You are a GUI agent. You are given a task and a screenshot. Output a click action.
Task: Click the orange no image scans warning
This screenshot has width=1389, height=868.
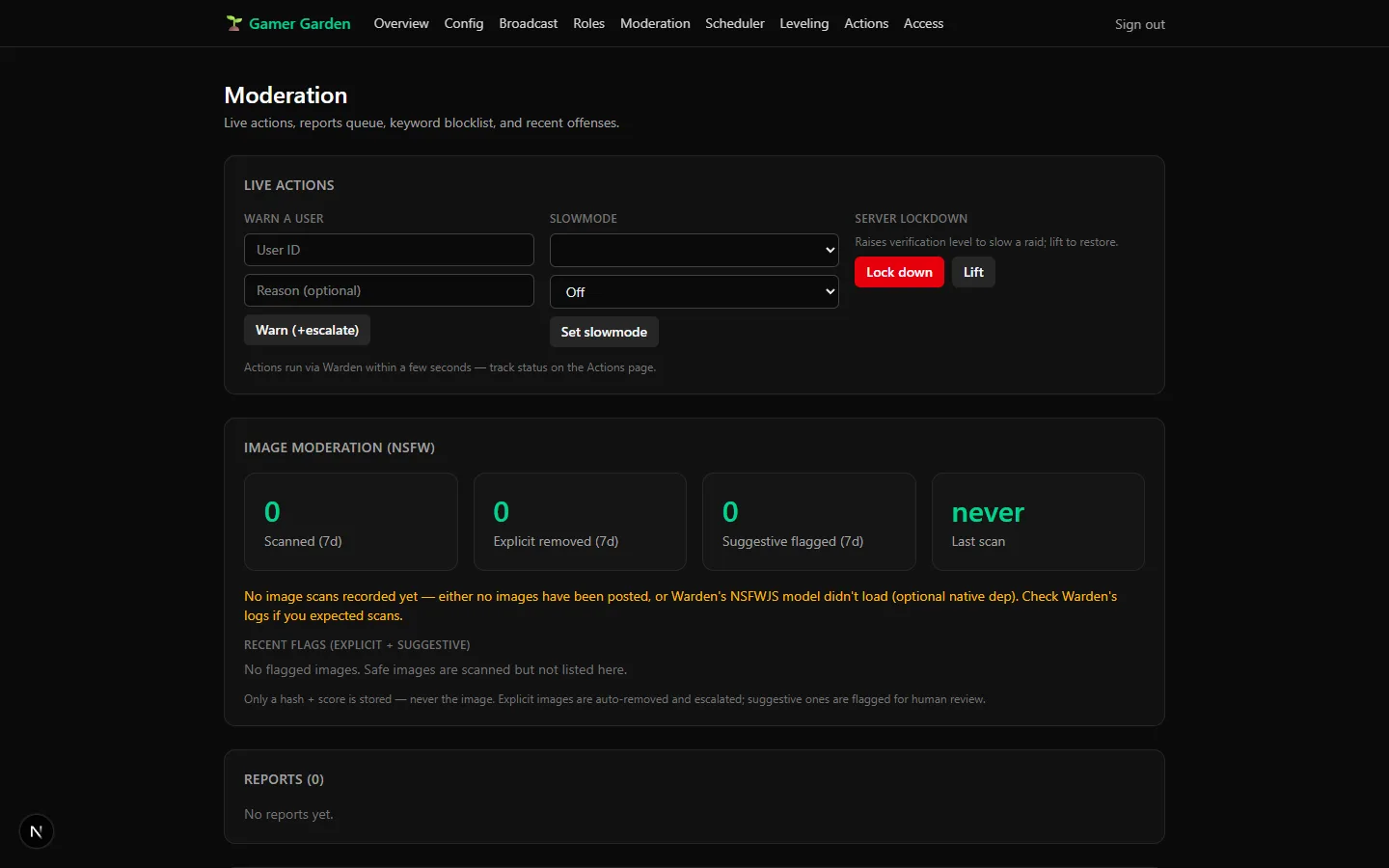[680, 606]
